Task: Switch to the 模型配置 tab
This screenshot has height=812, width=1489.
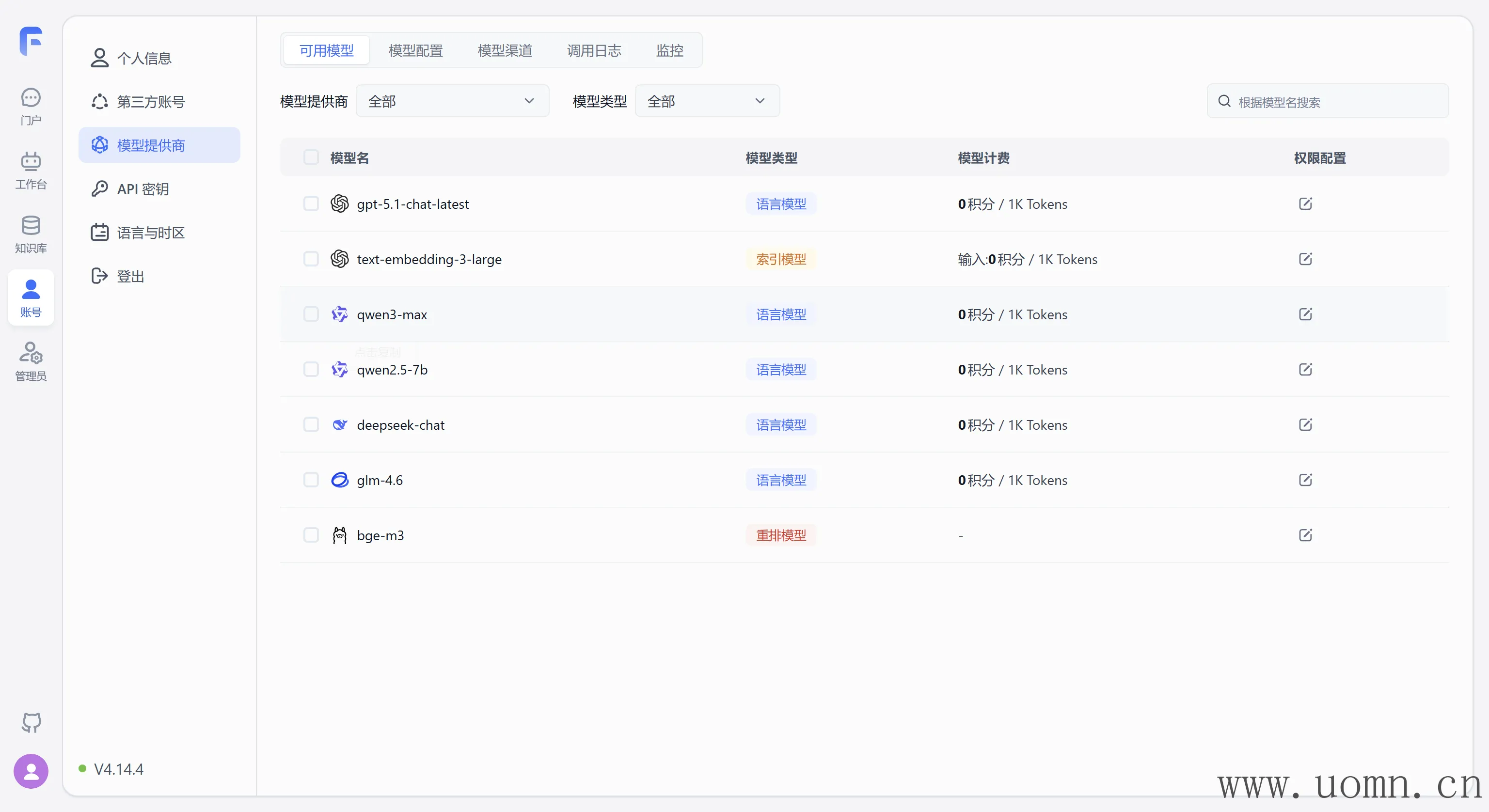Action: 415,51
